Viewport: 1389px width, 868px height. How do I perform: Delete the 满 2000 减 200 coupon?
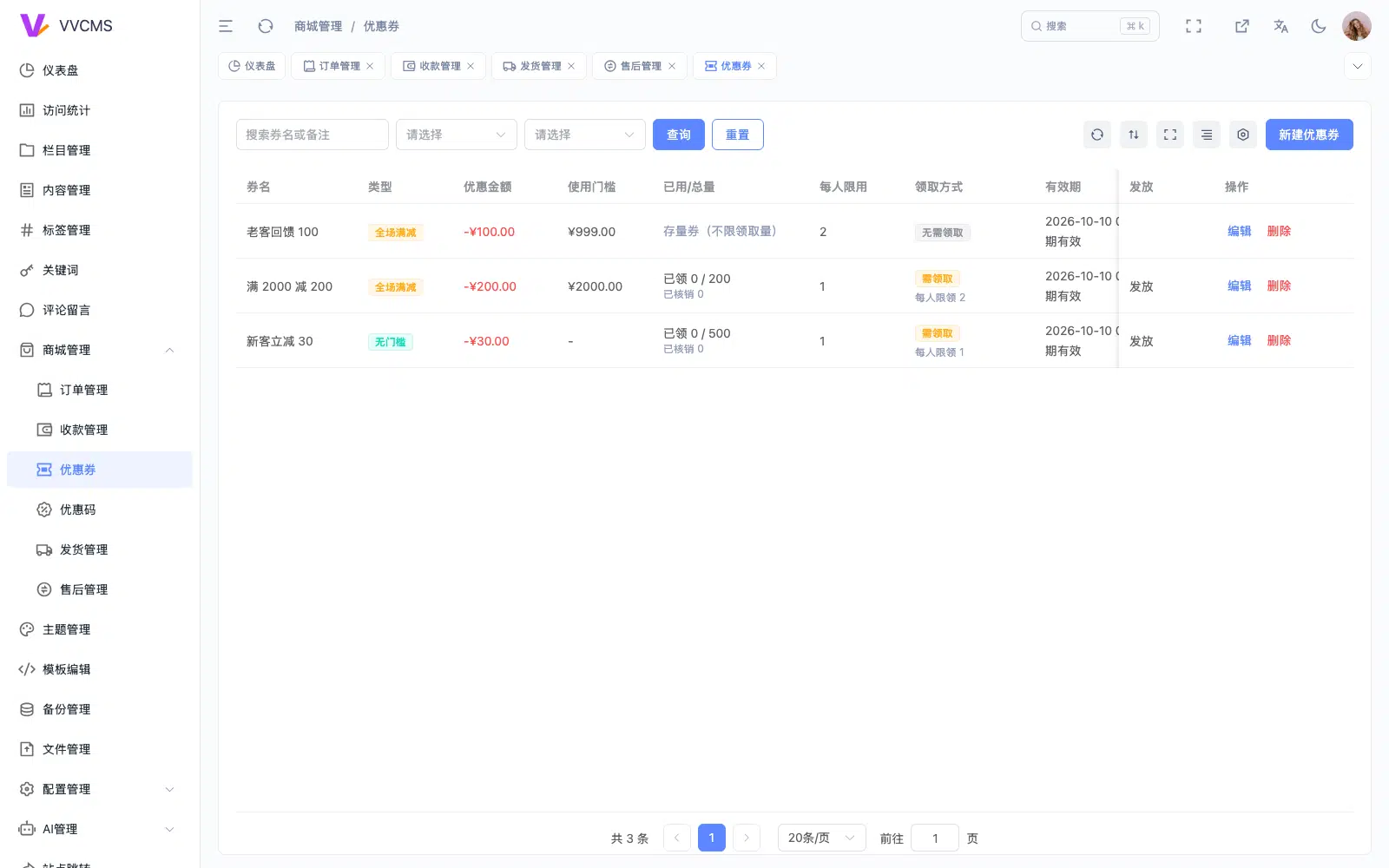(1279, 286)
